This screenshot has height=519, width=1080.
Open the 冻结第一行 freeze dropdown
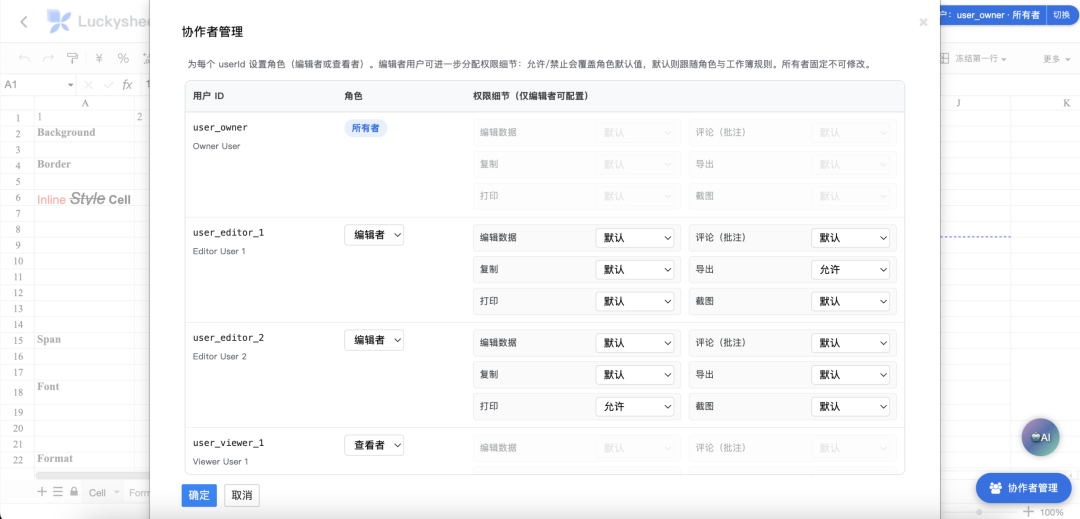click(974, 59)
